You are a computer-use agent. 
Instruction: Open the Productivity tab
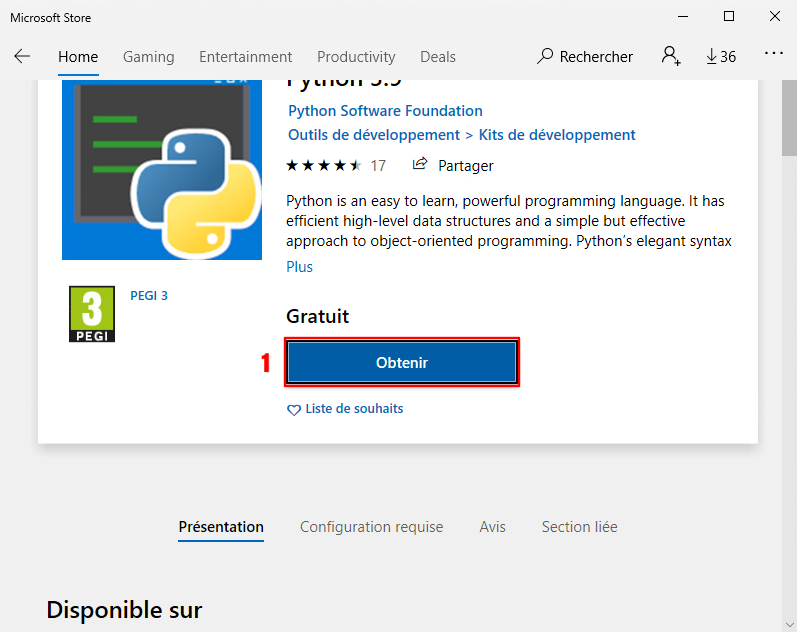pyautogui.click(x=356, y=57)
